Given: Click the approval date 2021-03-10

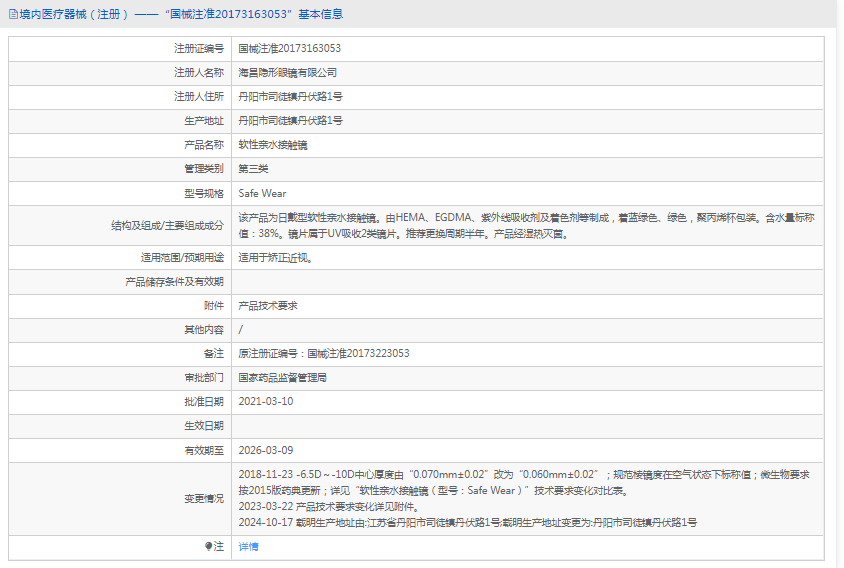Looking at the screenshot, I should point(266,402).
